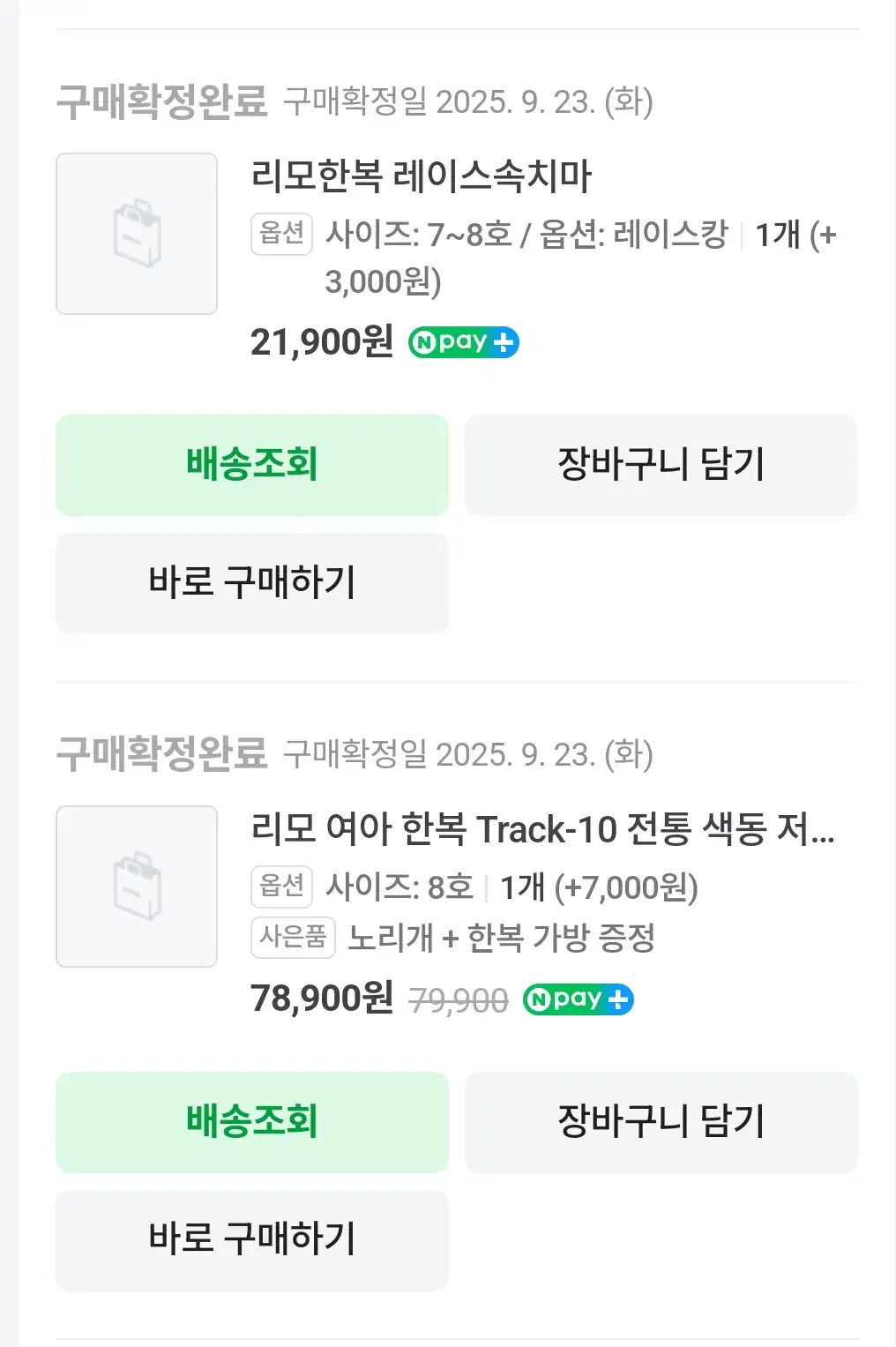The width and height of the screenshot is (896, 1347).
Task: Tap the first 구매확정완료 status label
Action: coord(161,102)
